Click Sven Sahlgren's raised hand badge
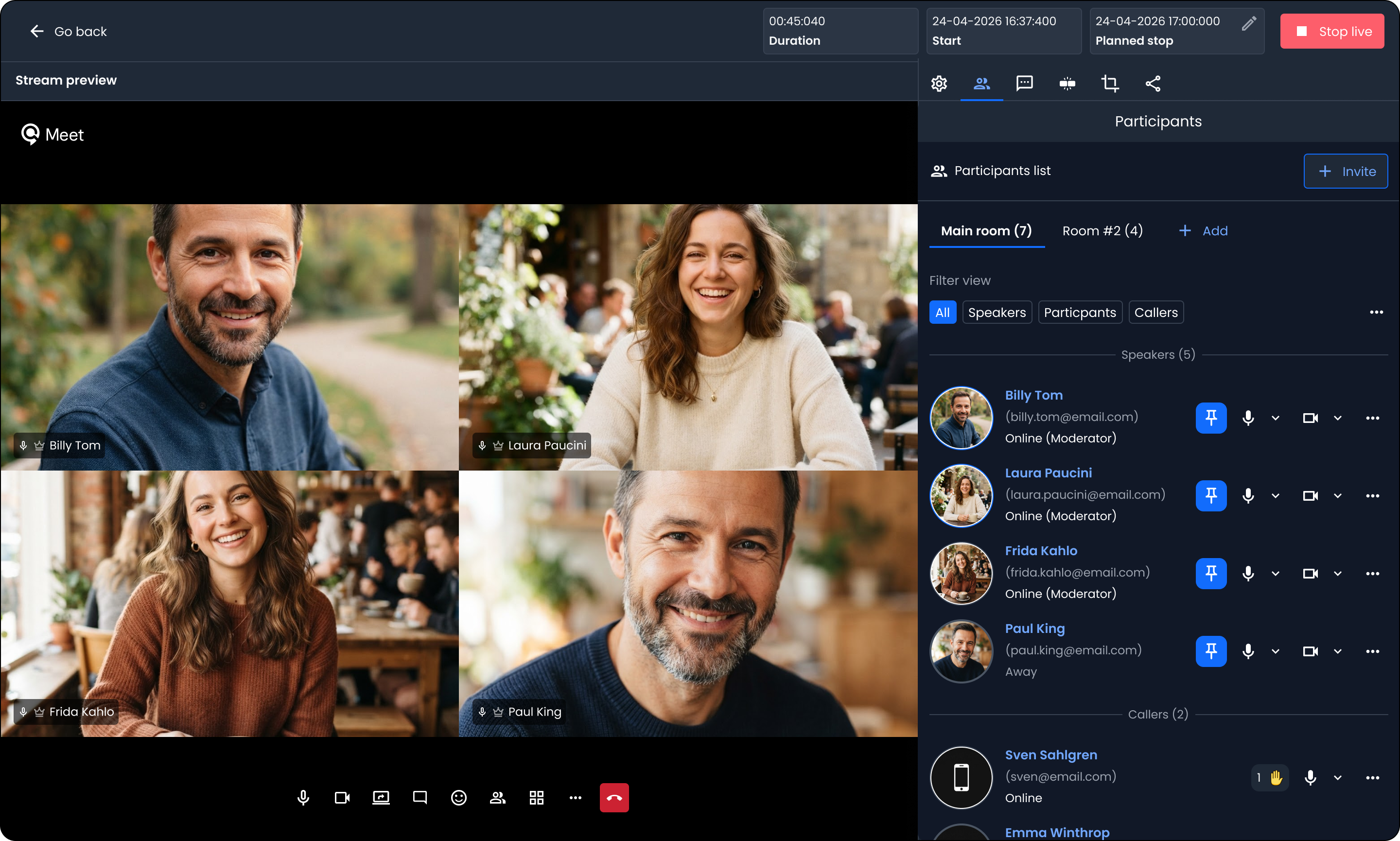Image resolution: width=1400 pixels, height=841 pixels. click(1270, 777)
